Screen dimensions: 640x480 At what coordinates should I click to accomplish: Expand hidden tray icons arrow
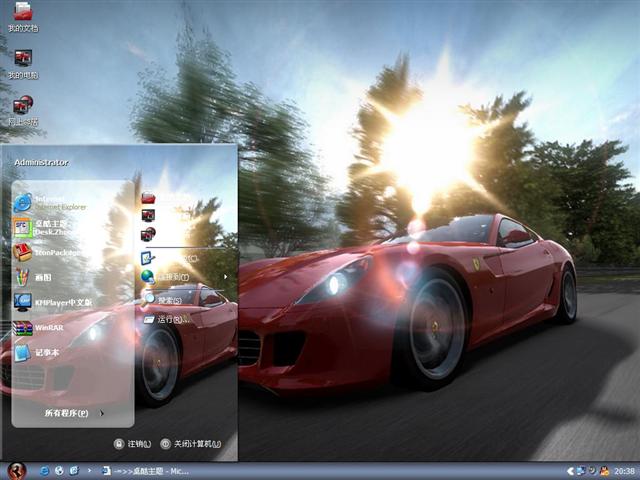(571, 471)
